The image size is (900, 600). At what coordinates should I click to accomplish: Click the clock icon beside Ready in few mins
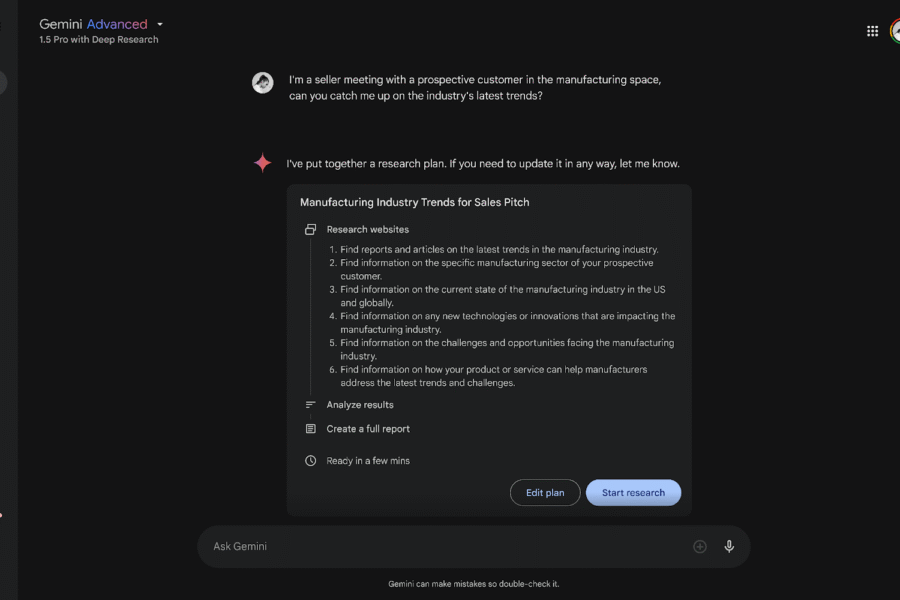[x=309, y=460]
